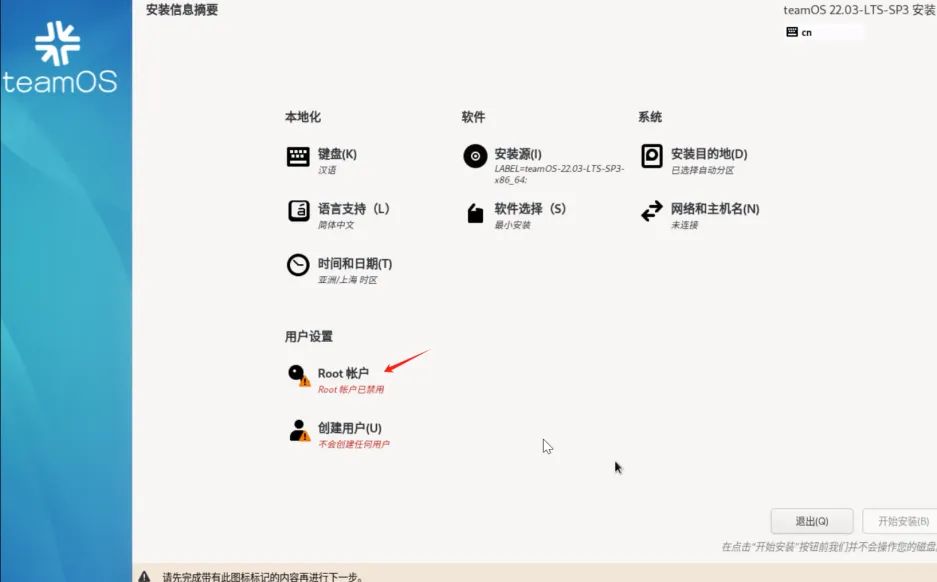Click the '用户设置' section heading

pos(308,336)
